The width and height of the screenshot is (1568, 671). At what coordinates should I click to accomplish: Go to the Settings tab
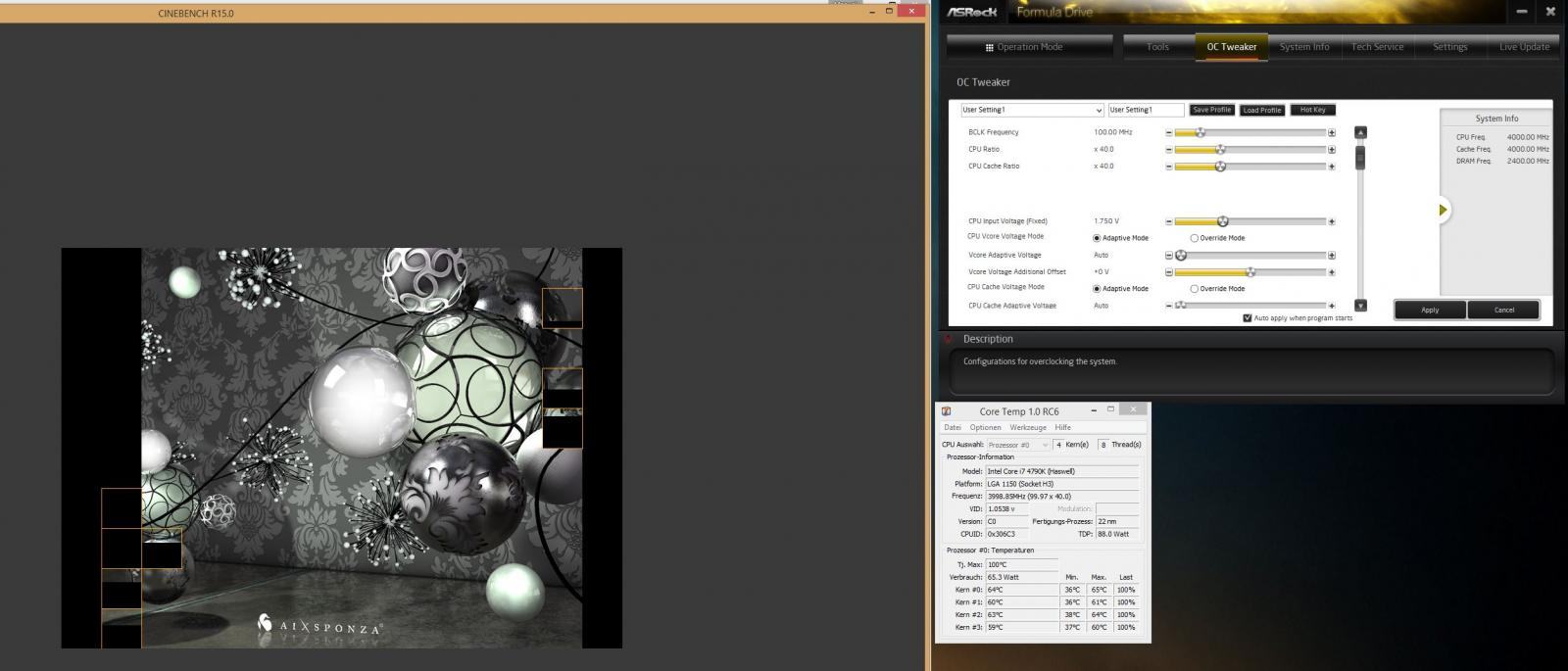coord(1450,47)
